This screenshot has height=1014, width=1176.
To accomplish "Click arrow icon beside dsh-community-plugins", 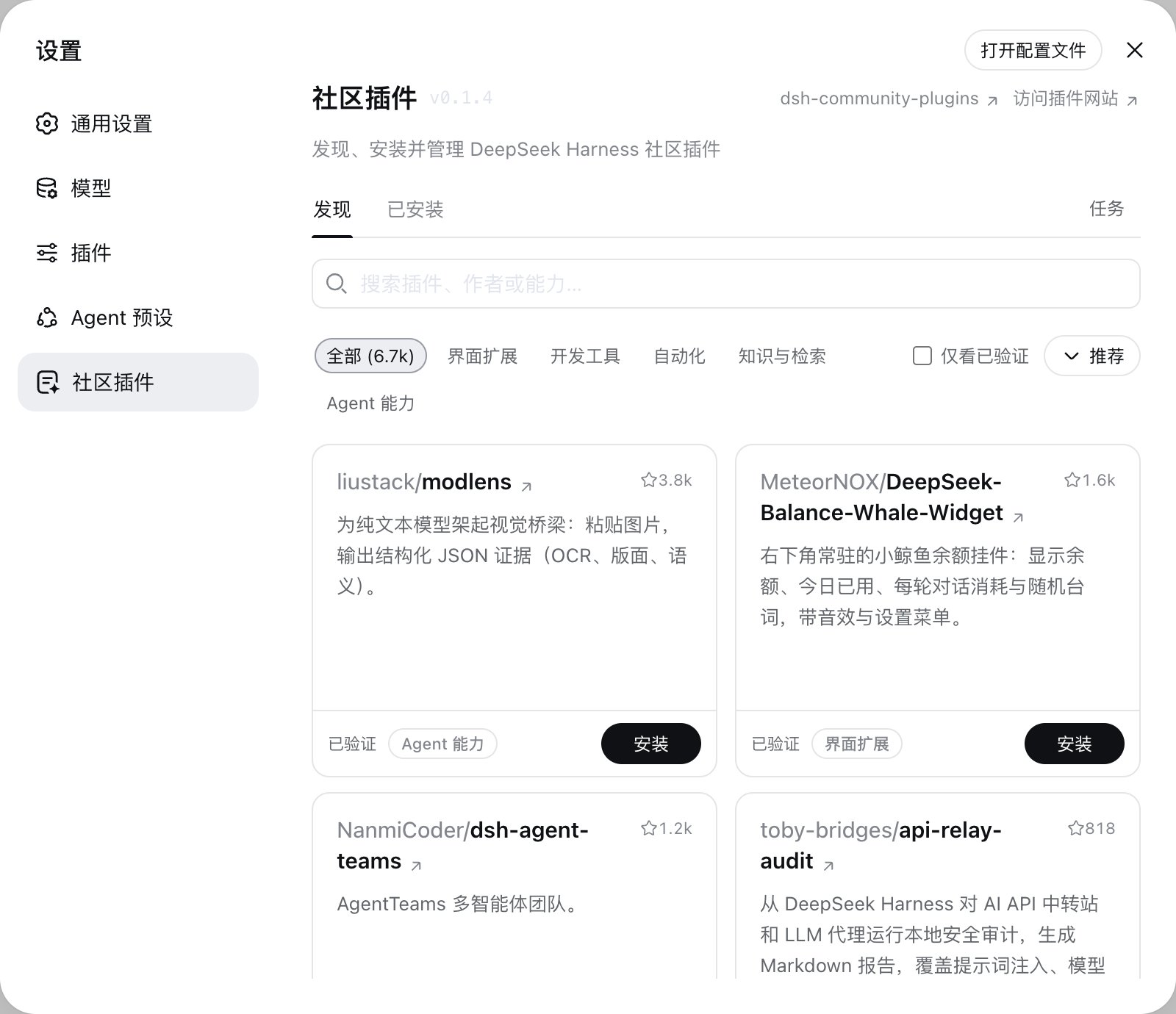I will 992,101.
